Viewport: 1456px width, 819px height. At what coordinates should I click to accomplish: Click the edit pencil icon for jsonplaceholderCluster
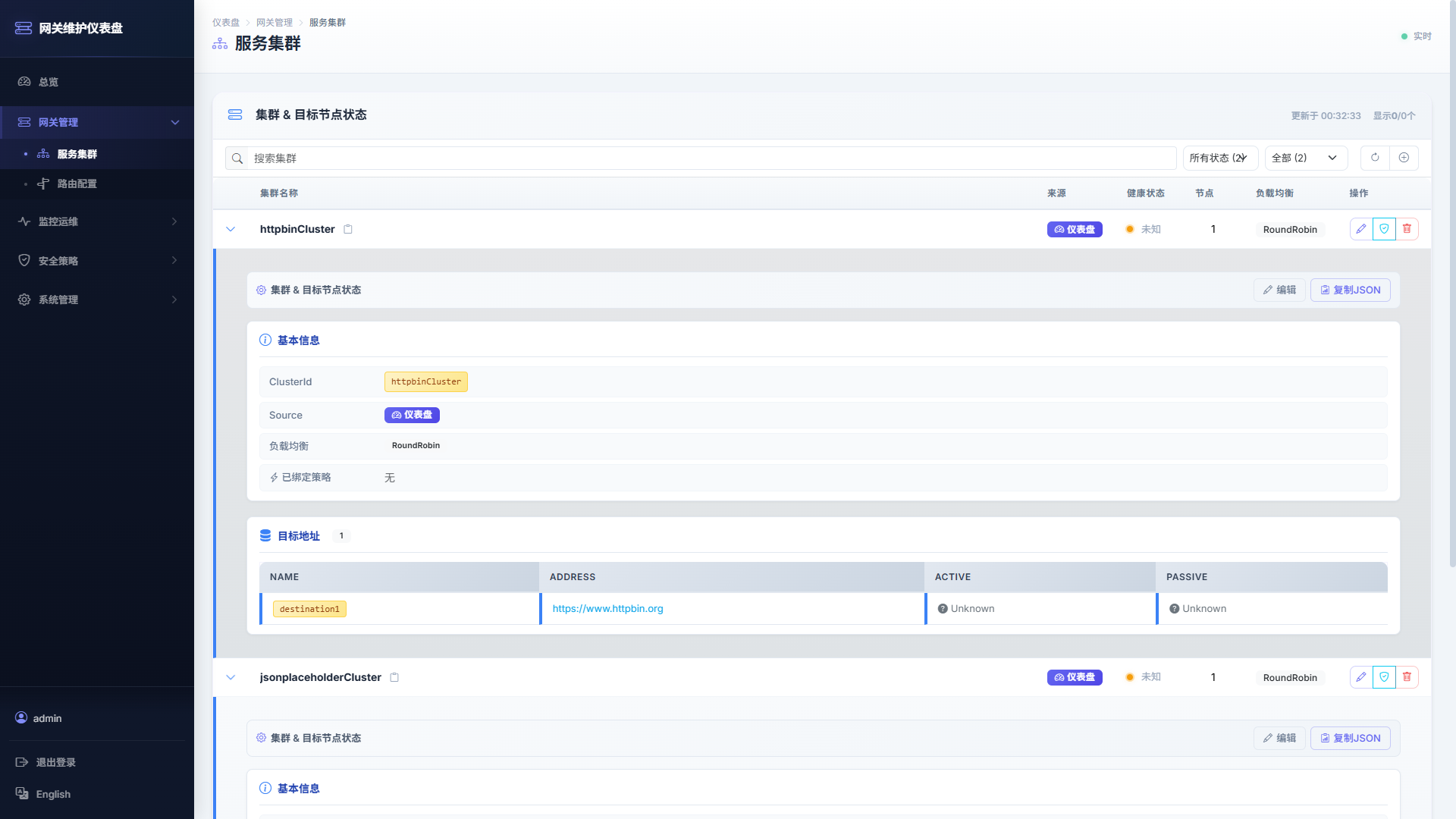(x=1361, y=677)
